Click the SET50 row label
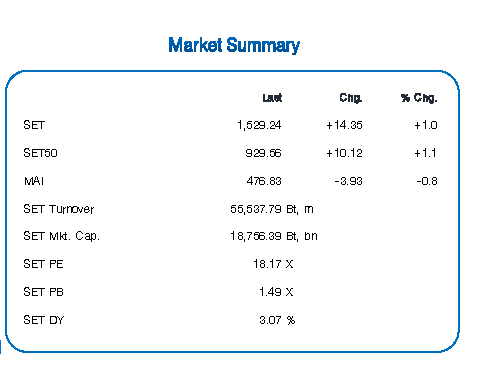This screenshot has width=480, height=368. point(40,153)
